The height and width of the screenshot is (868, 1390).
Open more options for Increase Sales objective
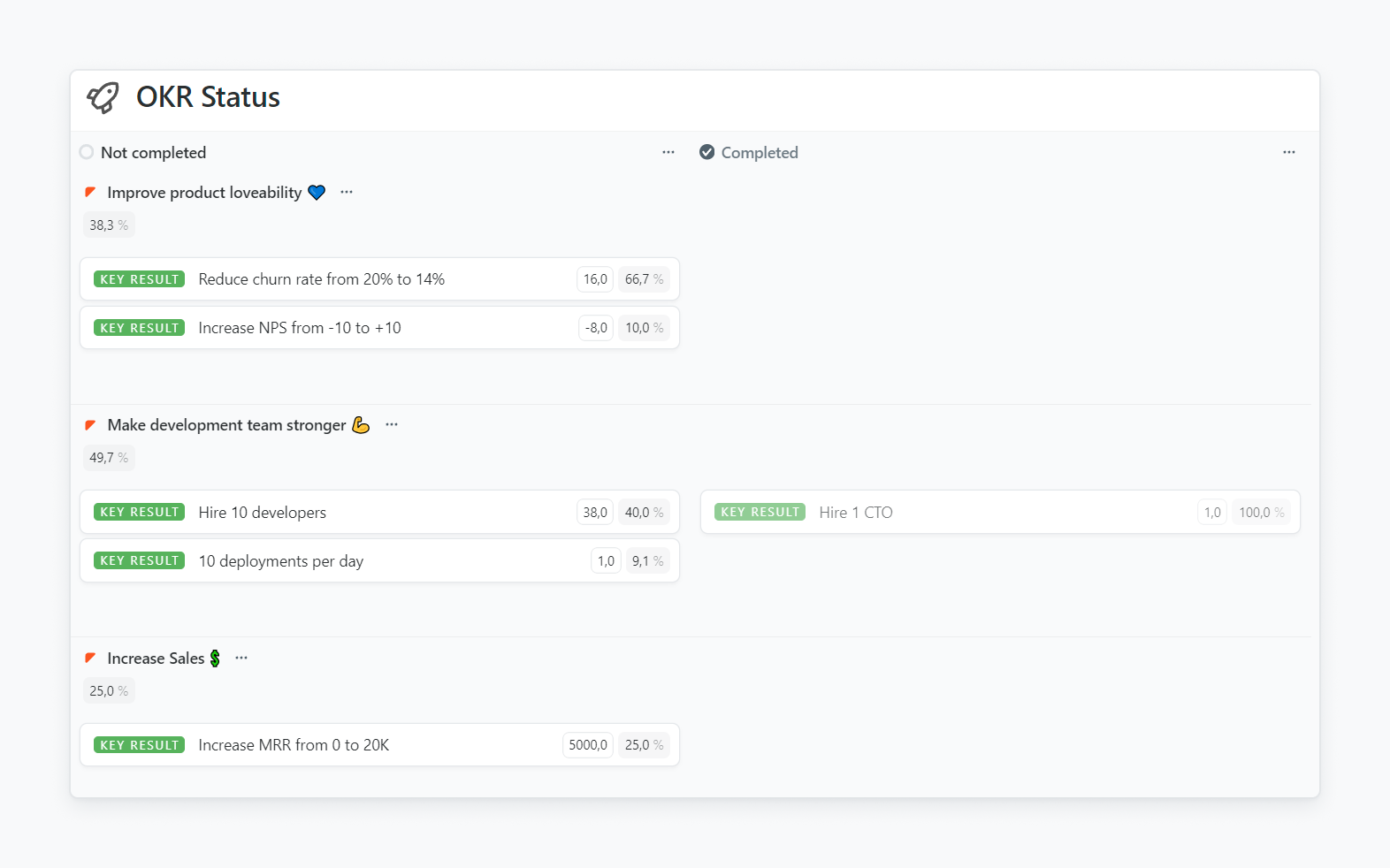click(241, 658)
